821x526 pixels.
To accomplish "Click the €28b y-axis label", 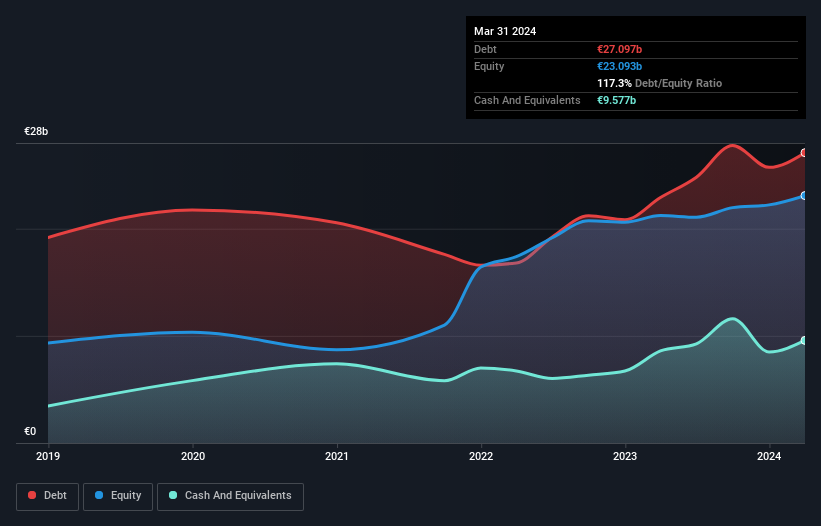I will tap(36, 131).
